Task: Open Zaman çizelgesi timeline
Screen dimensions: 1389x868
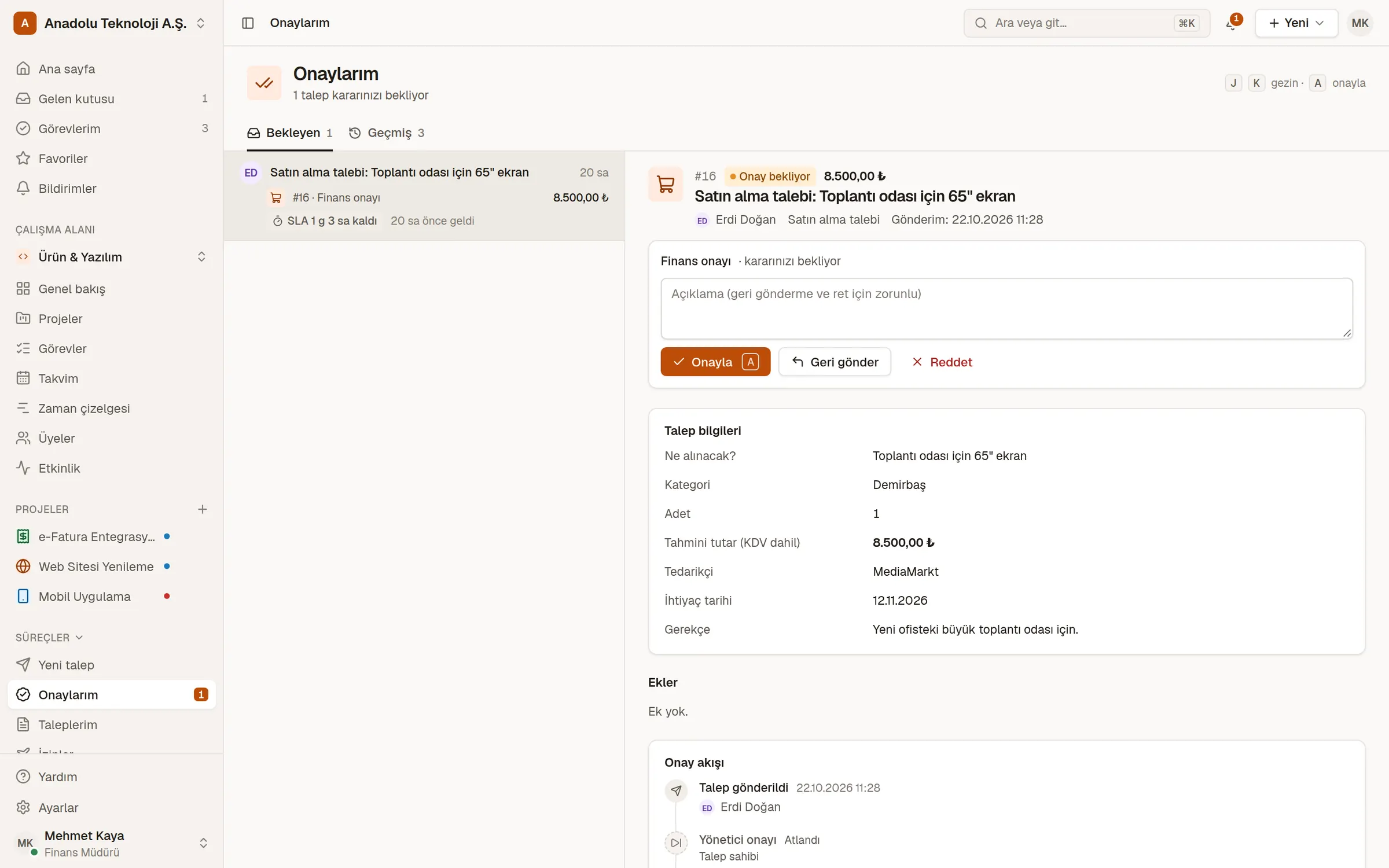Action: click(x=112, y=409)
